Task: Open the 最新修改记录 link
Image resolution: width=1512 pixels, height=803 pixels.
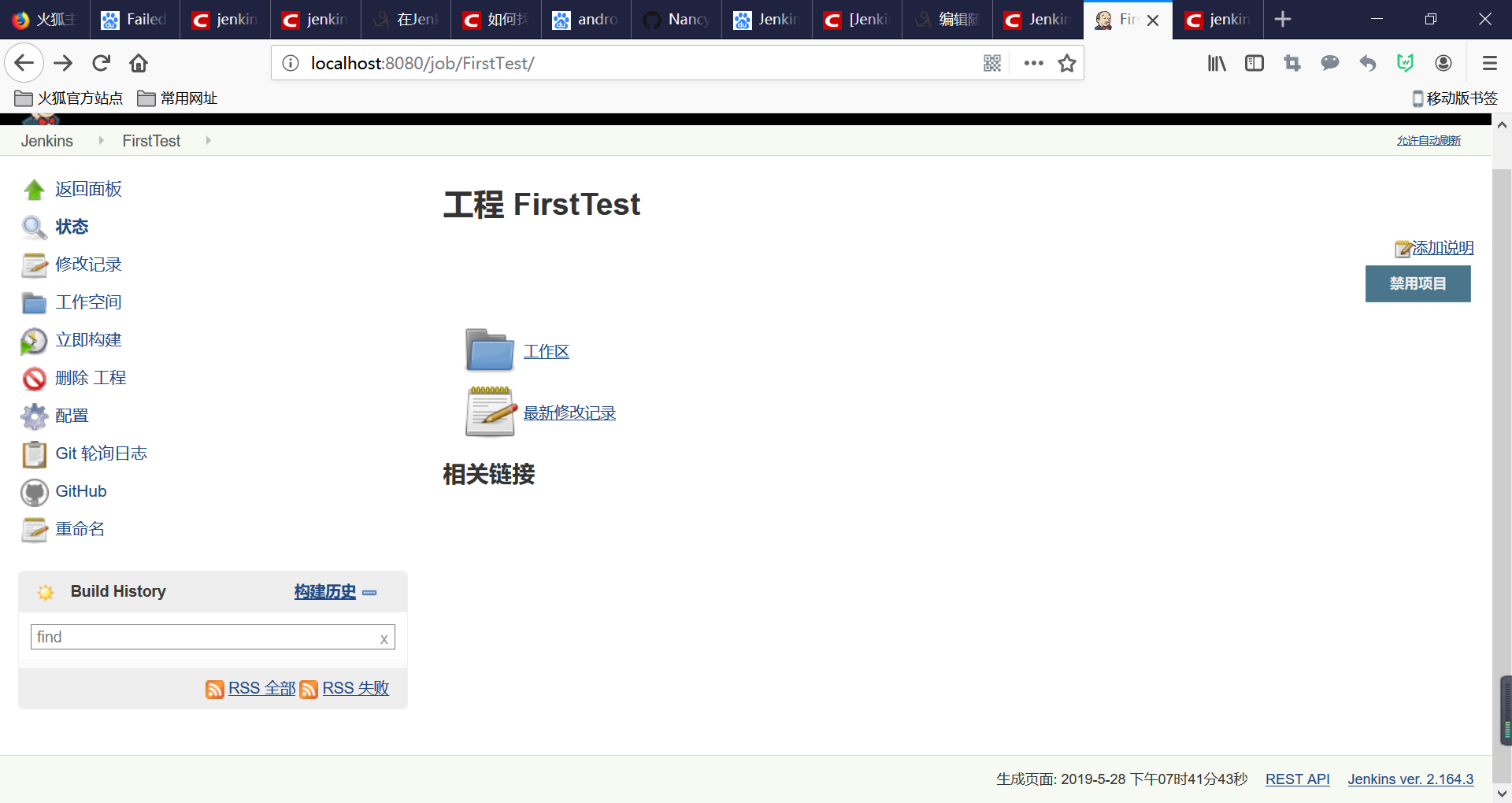Action: 569,413
